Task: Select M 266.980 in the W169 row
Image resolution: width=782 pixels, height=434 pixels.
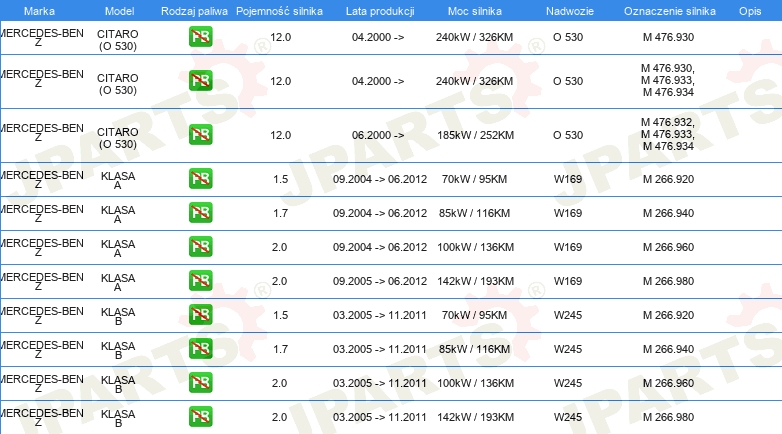Action: pyautogui.click(x=668, y=281)
